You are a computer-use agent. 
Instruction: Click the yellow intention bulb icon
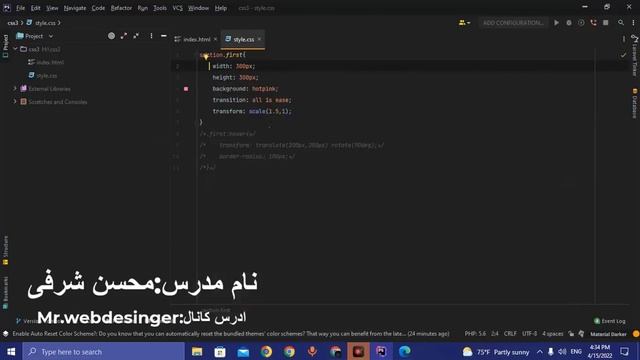pos(206,57)
